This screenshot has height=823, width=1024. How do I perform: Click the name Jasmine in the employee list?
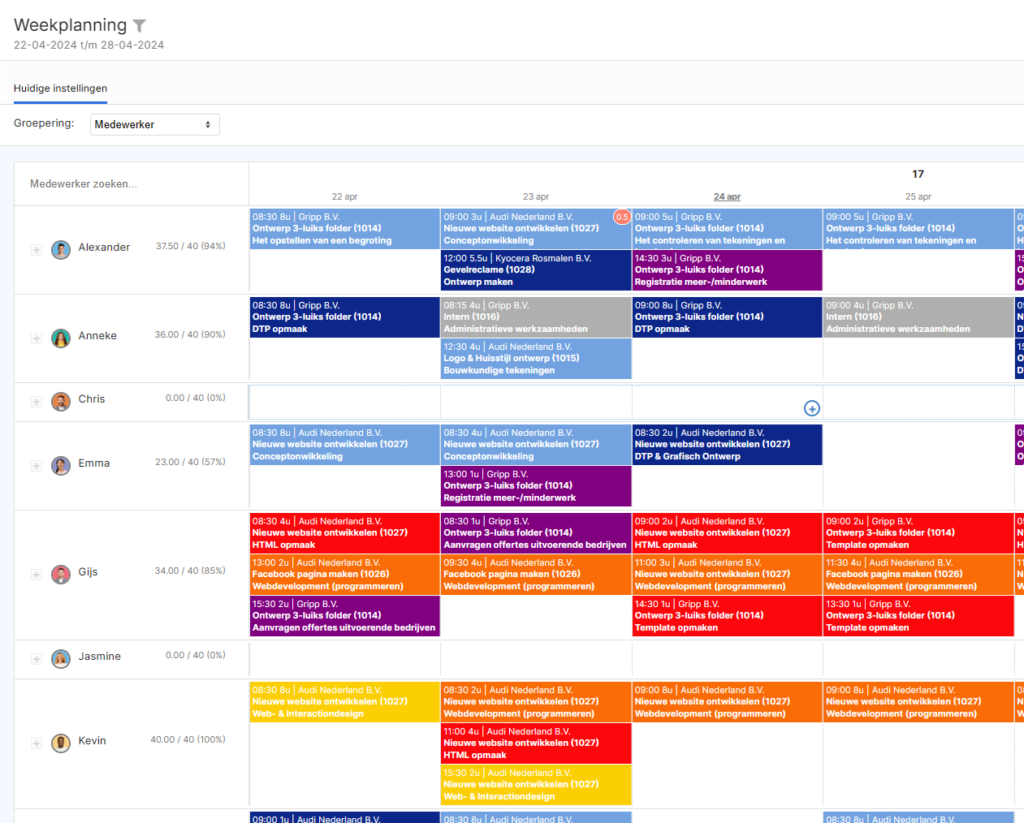[x=99, y=656]
